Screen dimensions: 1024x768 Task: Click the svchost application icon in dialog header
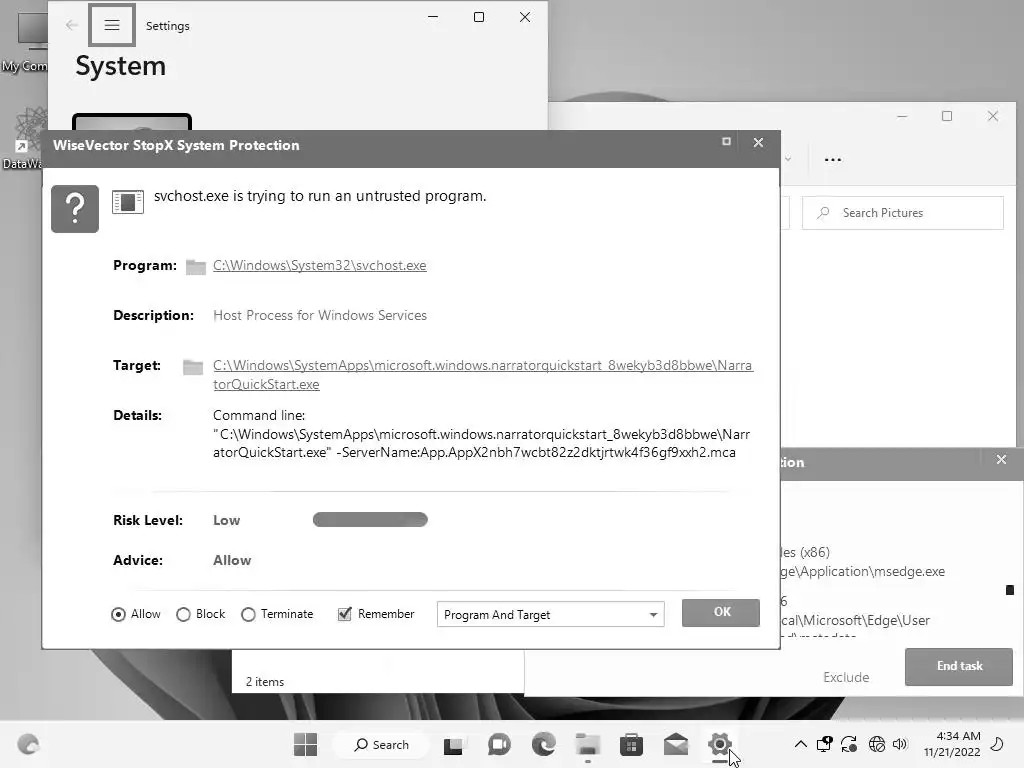[x=128, y=202]
